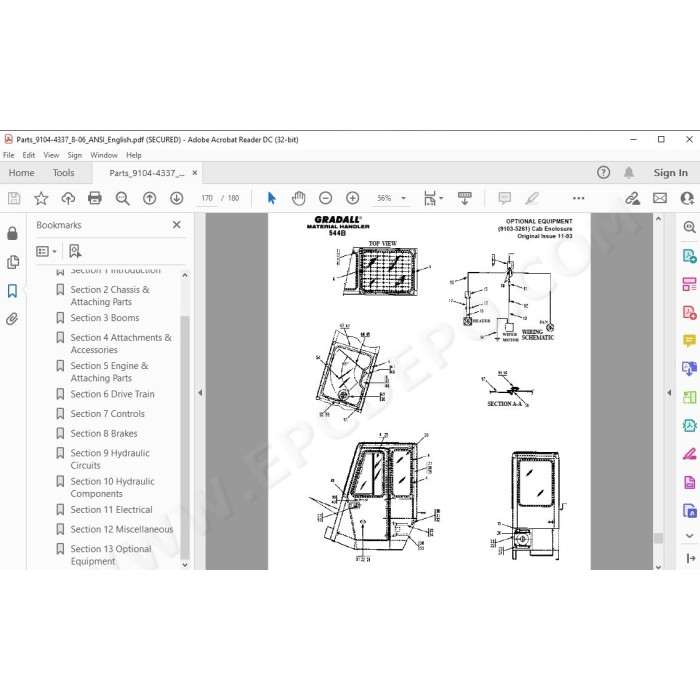View security settings lock icon
The image size is (700, 700).
coord(12,233)
